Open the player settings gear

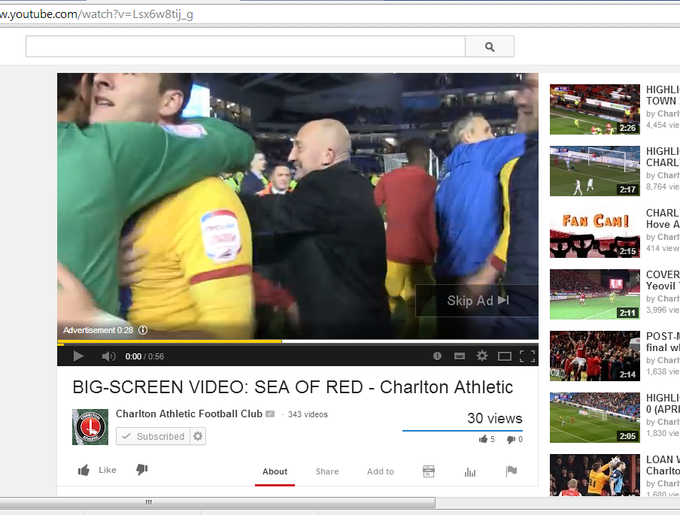(x=482, y=356)
